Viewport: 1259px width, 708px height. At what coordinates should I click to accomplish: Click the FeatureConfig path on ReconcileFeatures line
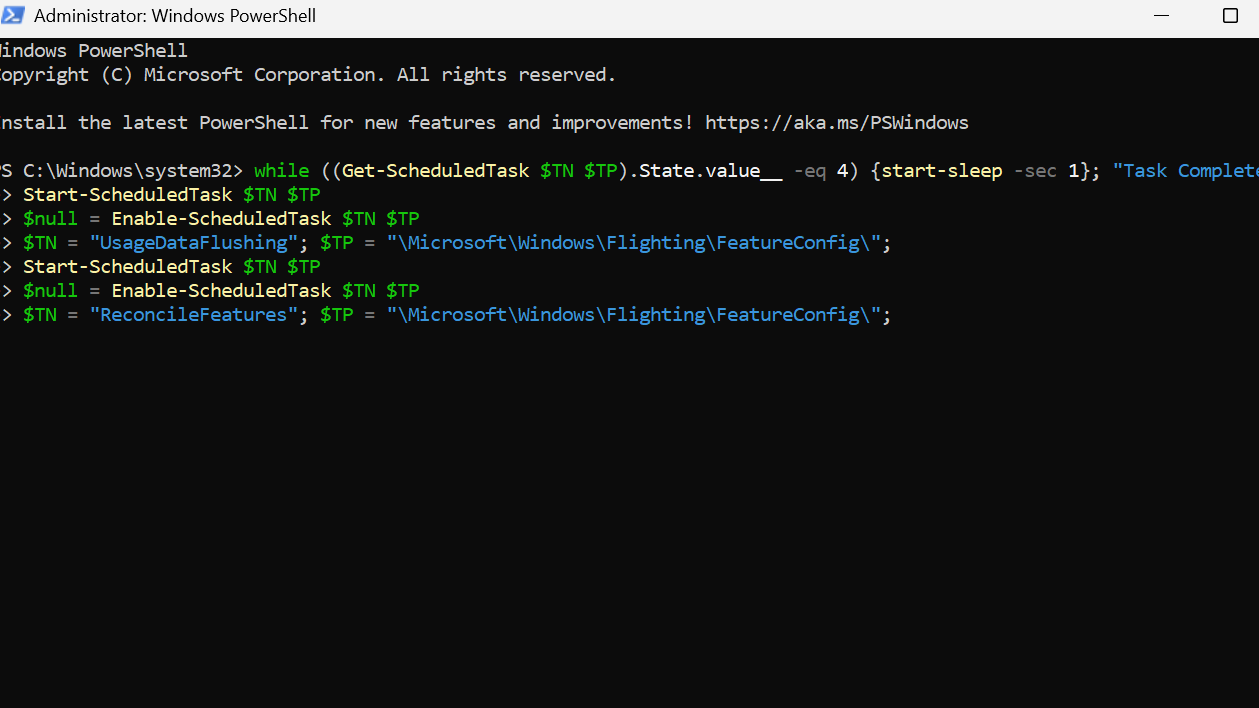click(x=634, y=315)
